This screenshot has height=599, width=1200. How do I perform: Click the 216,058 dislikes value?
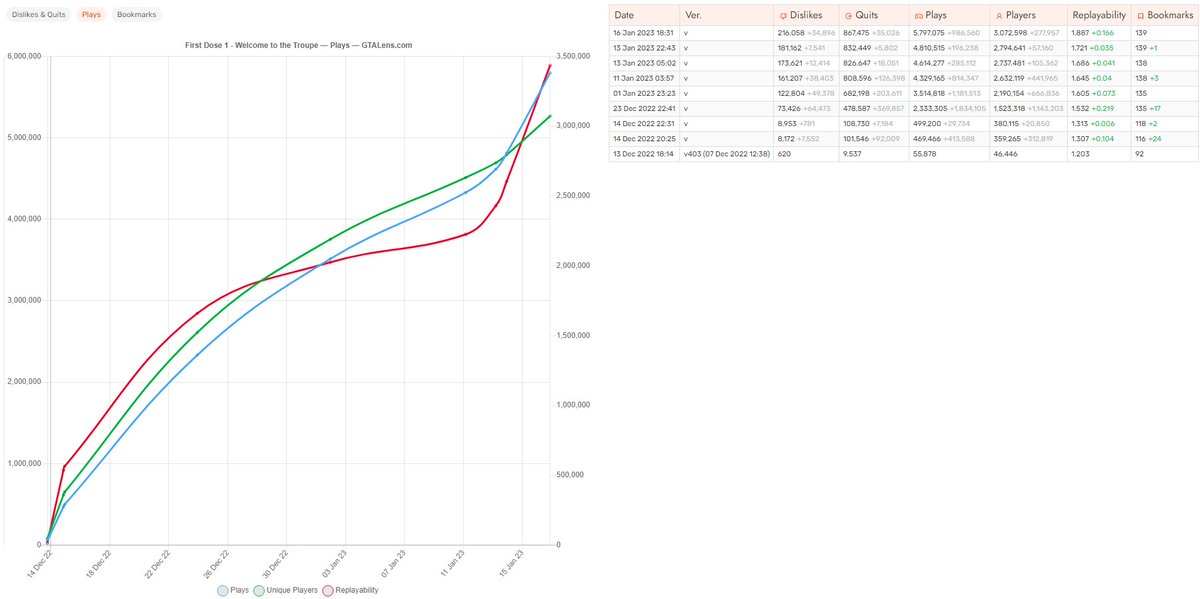point(790,33)
